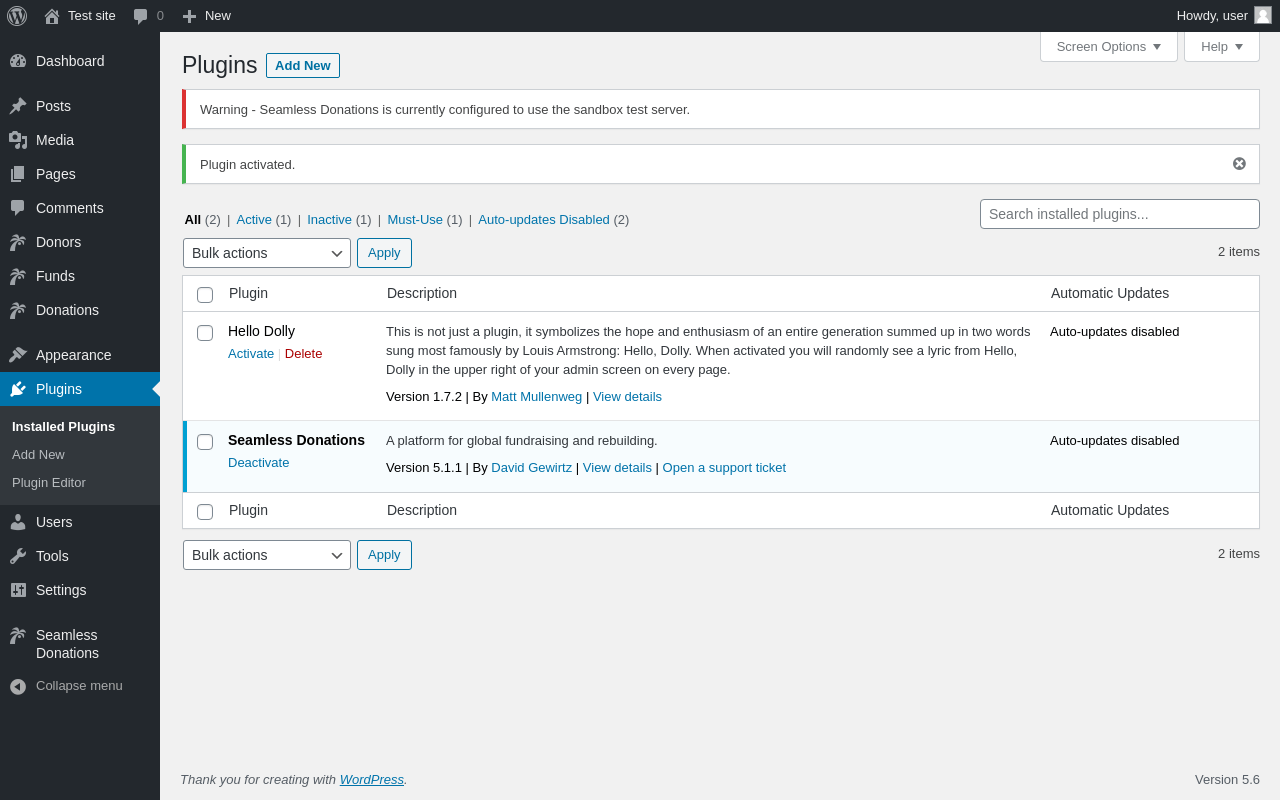
Task: Click the Tools wrench icon
Action: point(18,556)
